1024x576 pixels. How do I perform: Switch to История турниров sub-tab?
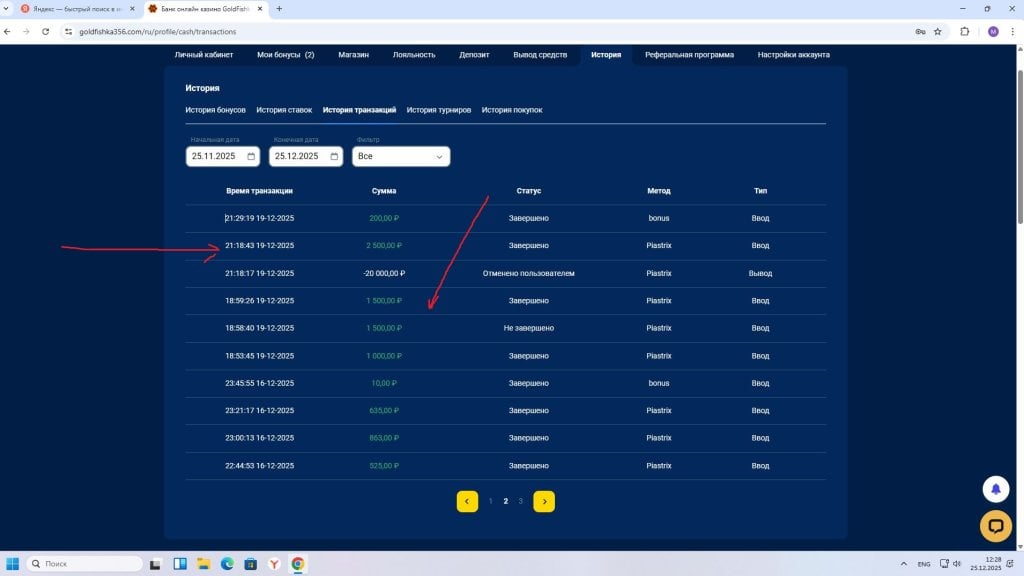pos(439,110)
